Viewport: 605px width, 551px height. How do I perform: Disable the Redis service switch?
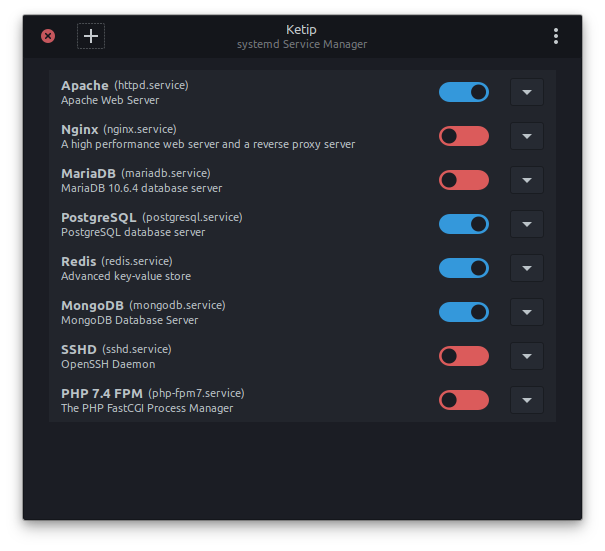pyautogui.click(x=464, y=268)
